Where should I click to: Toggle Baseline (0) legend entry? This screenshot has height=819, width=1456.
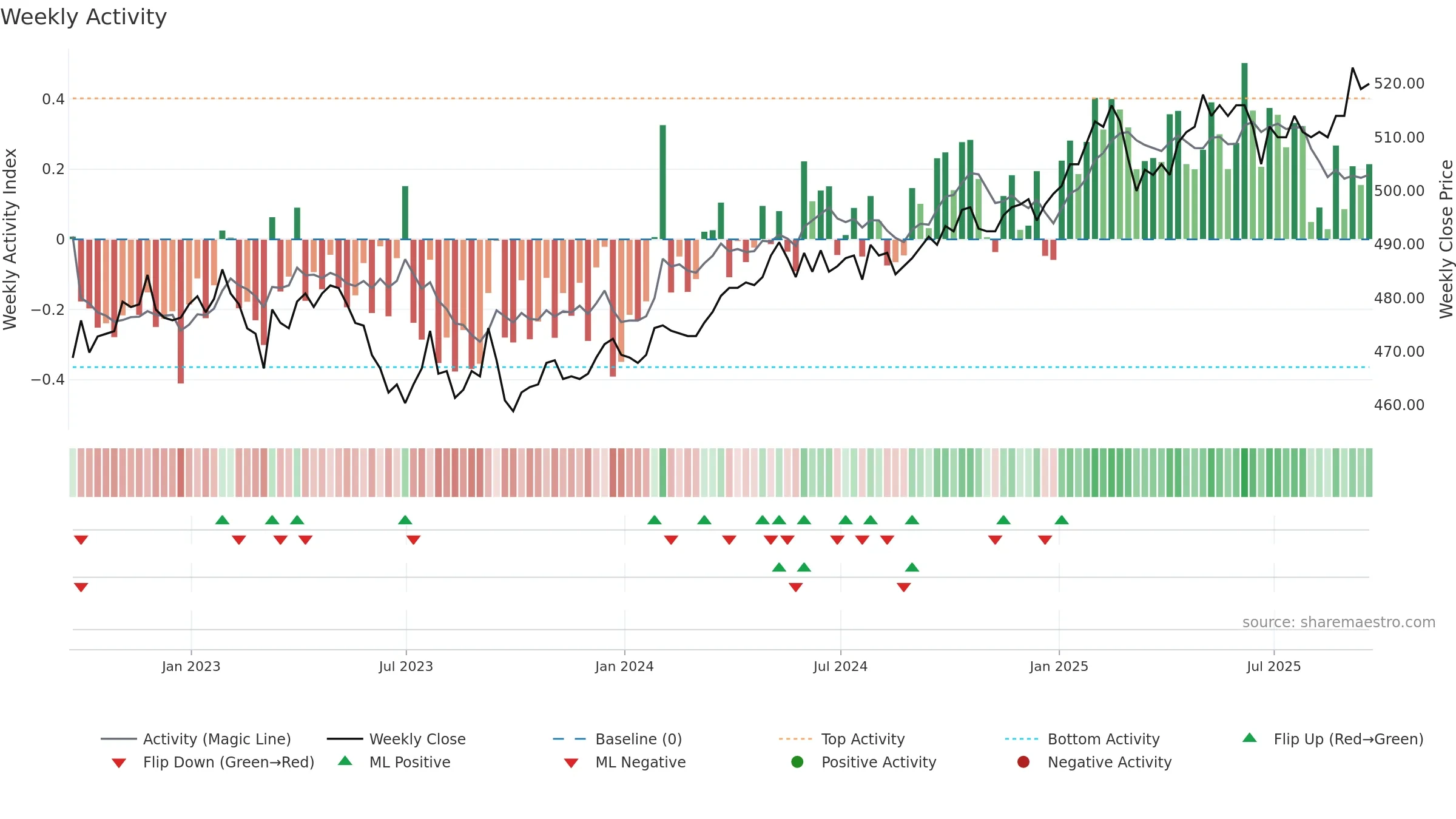coord(618,739)
